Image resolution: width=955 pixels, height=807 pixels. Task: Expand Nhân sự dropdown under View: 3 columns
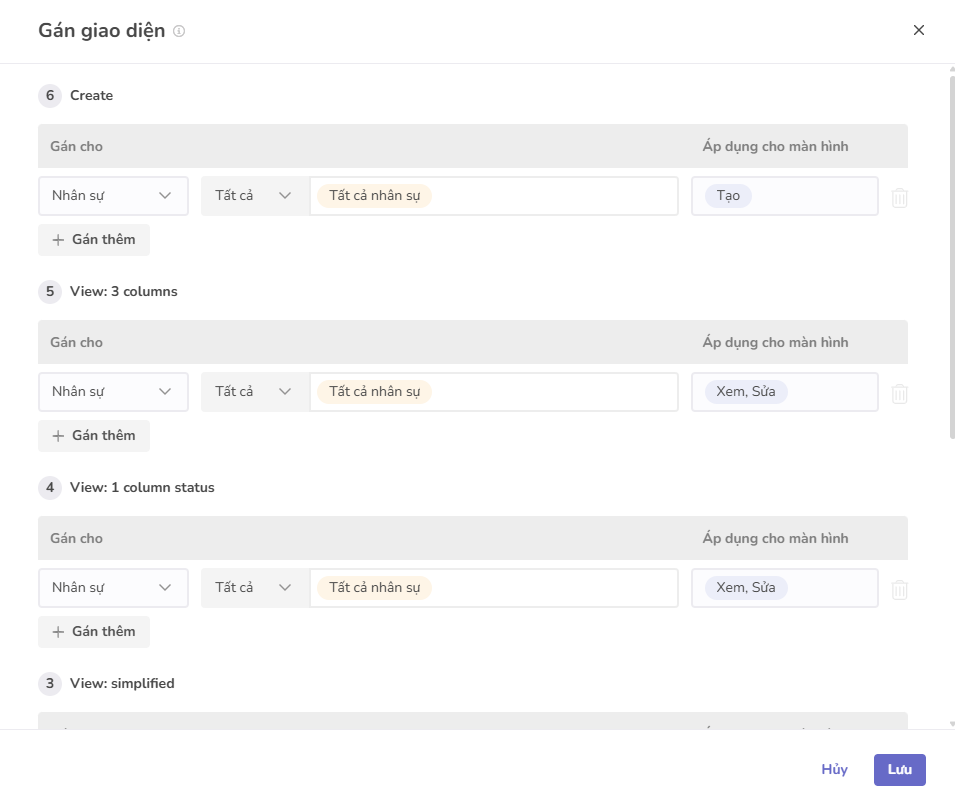(113, 392)
